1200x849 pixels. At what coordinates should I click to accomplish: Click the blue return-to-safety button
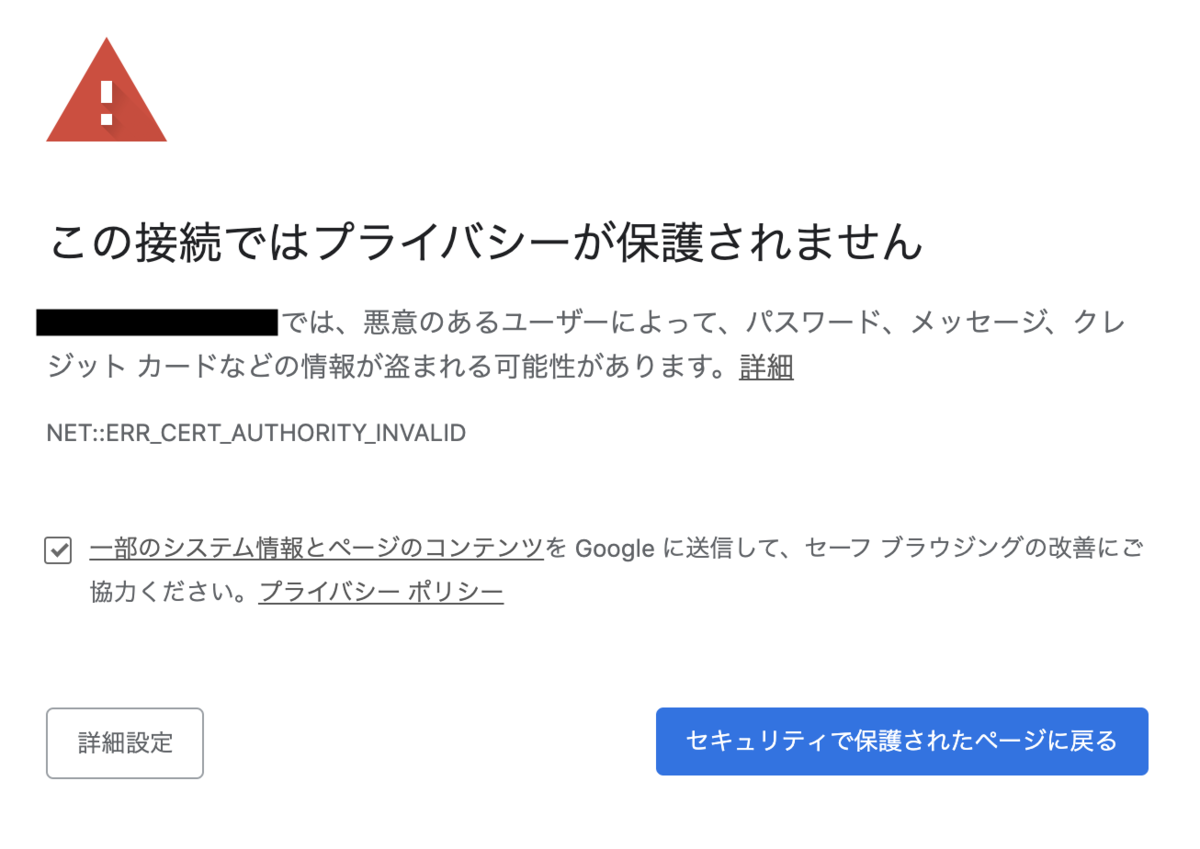coord(901,741)
